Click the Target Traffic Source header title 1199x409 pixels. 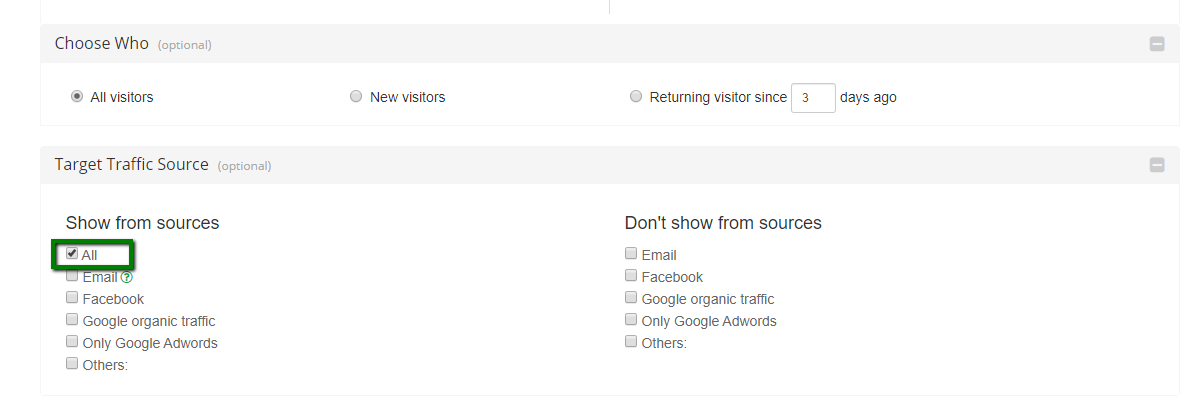click(131, 165)
